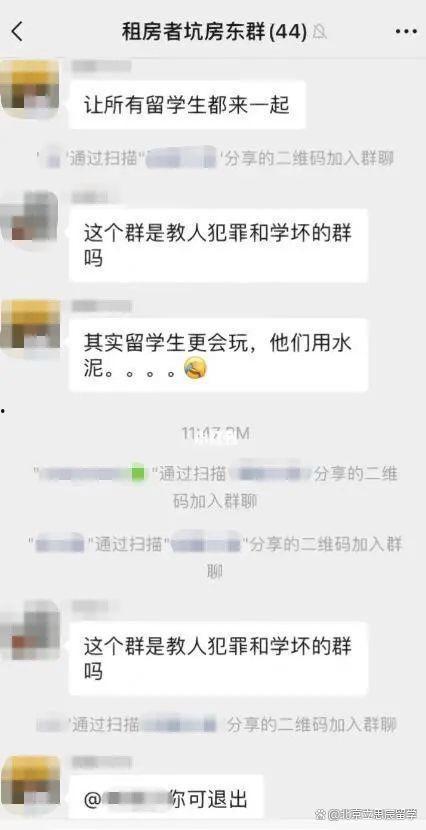Image resolution: width=426 pixels, height=830 pixels.
Task: Tap avatar next to second 这个群是教人犯罪 message
Action: [29, 630]
